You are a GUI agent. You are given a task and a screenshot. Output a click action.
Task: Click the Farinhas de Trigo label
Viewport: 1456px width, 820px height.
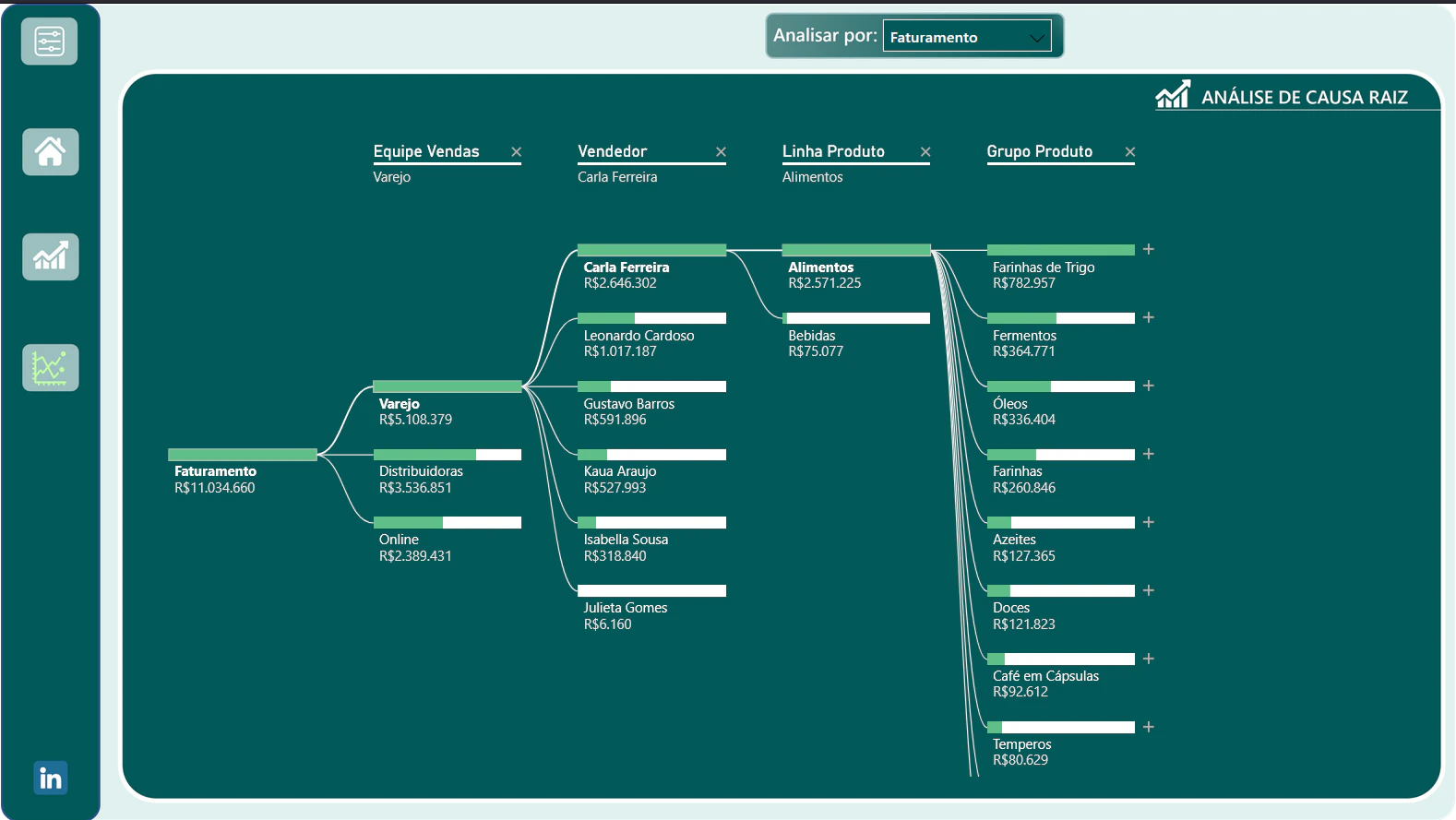(1044, 267)
